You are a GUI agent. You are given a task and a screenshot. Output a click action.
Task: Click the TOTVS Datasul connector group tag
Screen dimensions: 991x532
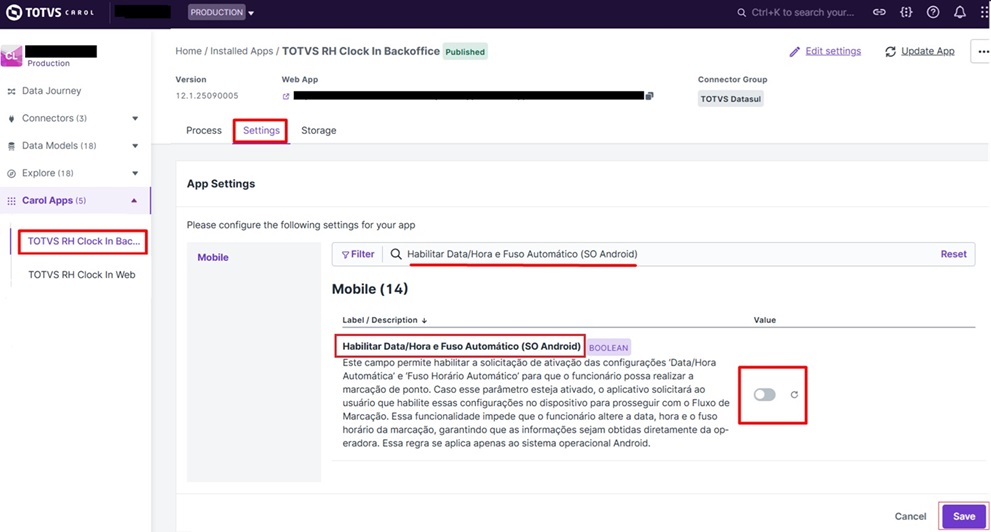point(731,99)
